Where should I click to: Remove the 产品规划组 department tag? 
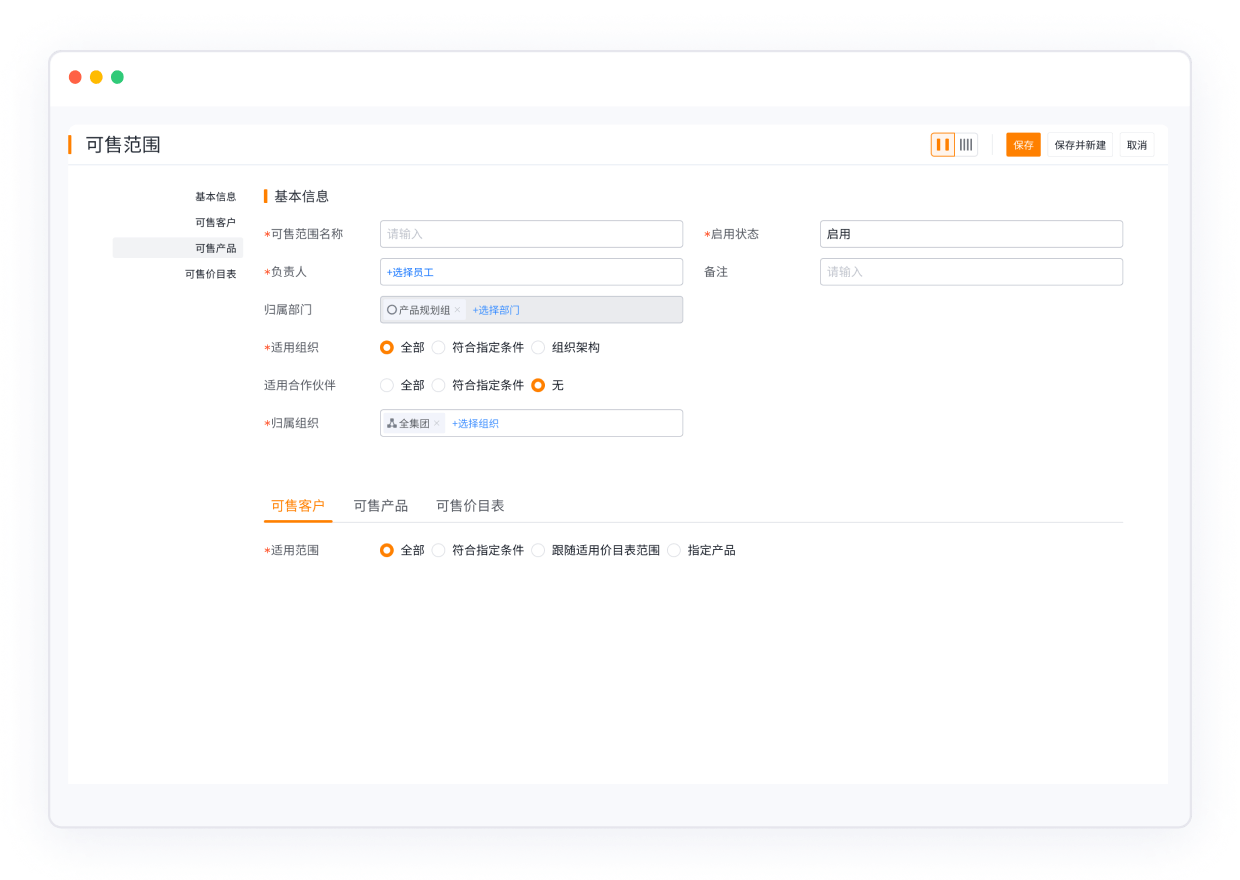pyautogui.click(x=458, y=310)
